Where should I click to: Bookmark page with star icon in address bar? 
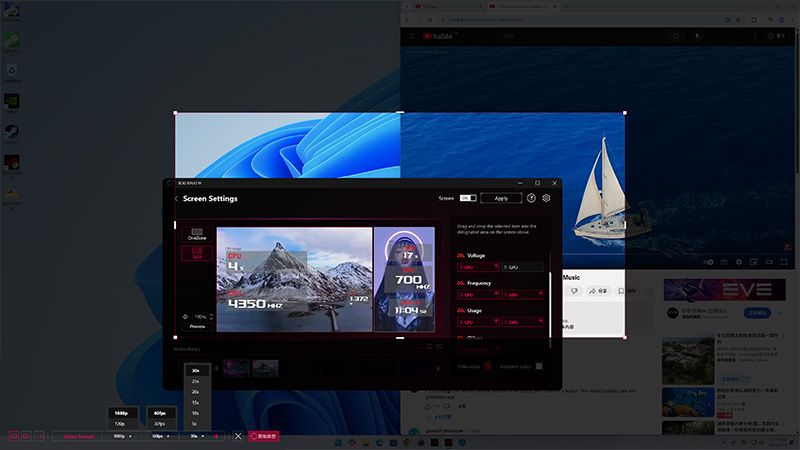pos(738,20)
